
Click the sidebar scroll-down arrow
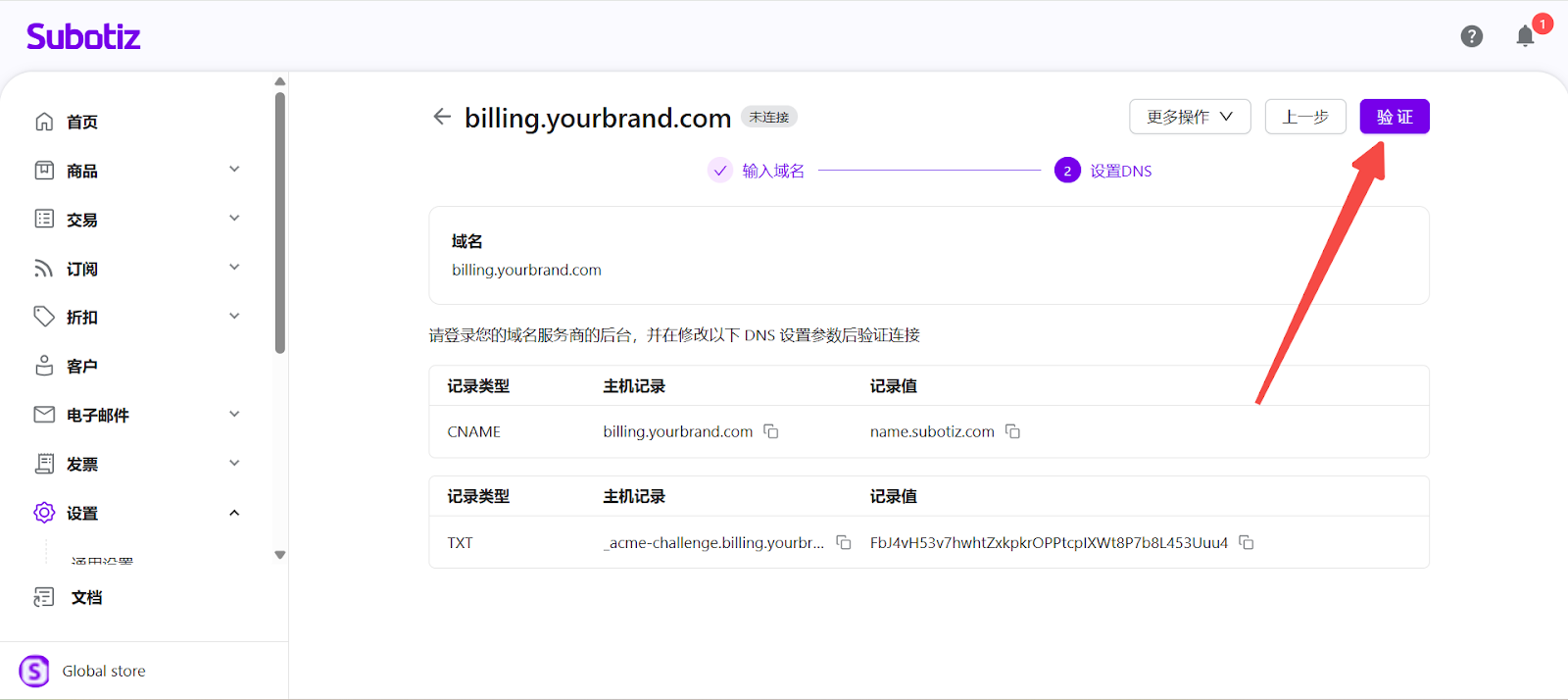(280, 555)
